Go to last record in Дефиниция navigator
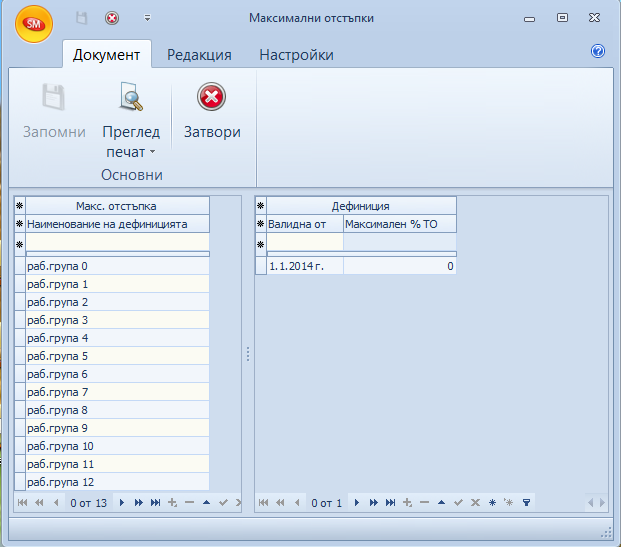 391,503
